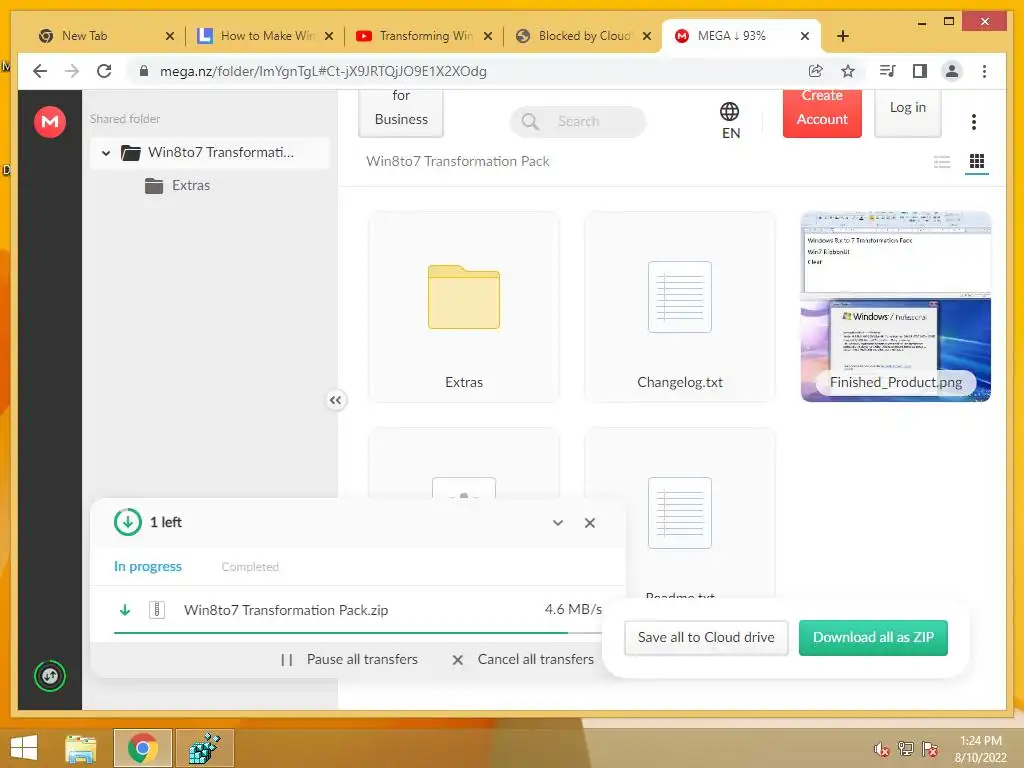The image size is (1024, 768).
Task: Click the share page icon
Action: click(816, 71)
